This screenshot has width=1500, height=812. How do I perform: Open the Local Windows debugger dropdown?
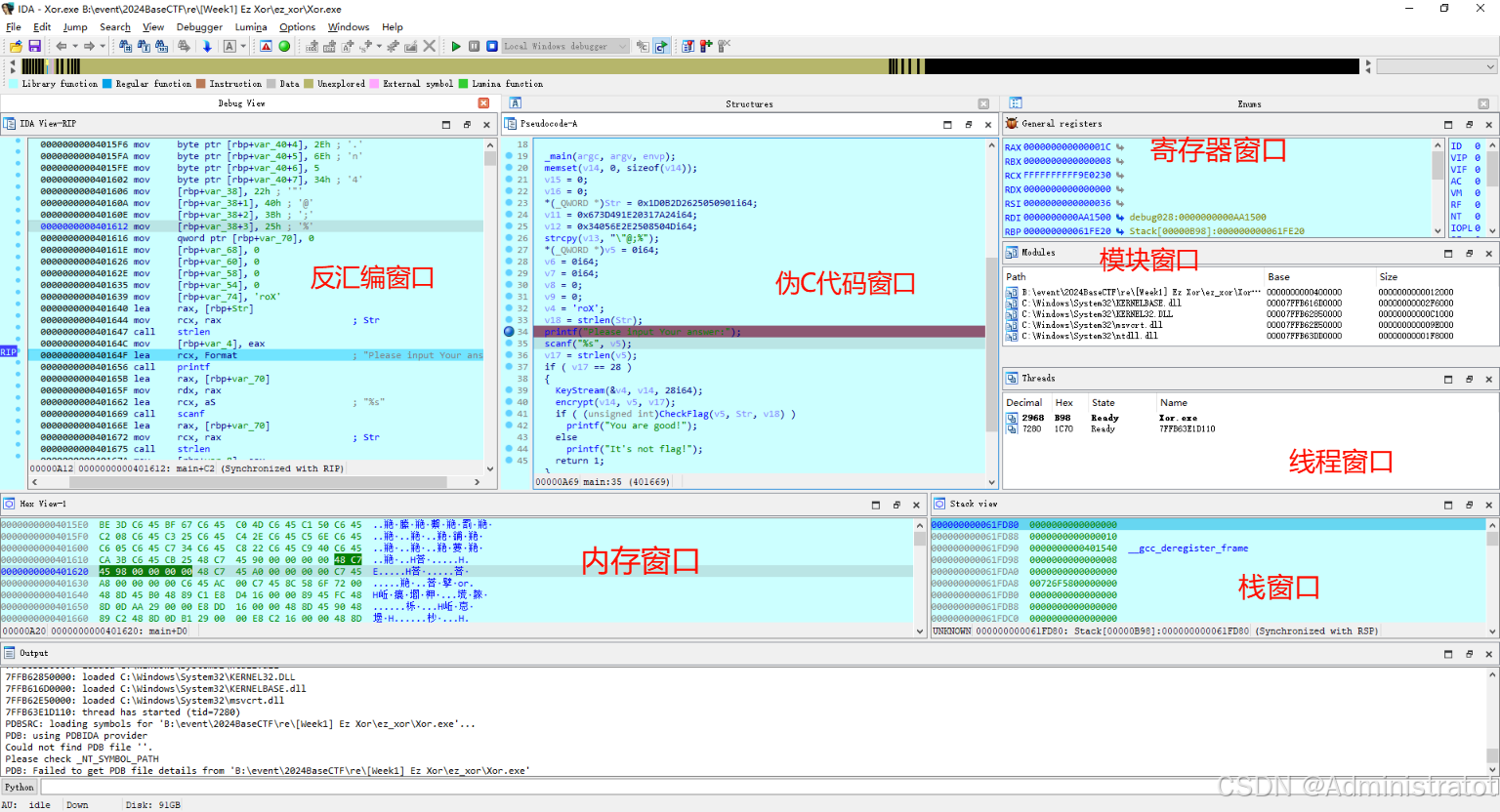[622, 46]
